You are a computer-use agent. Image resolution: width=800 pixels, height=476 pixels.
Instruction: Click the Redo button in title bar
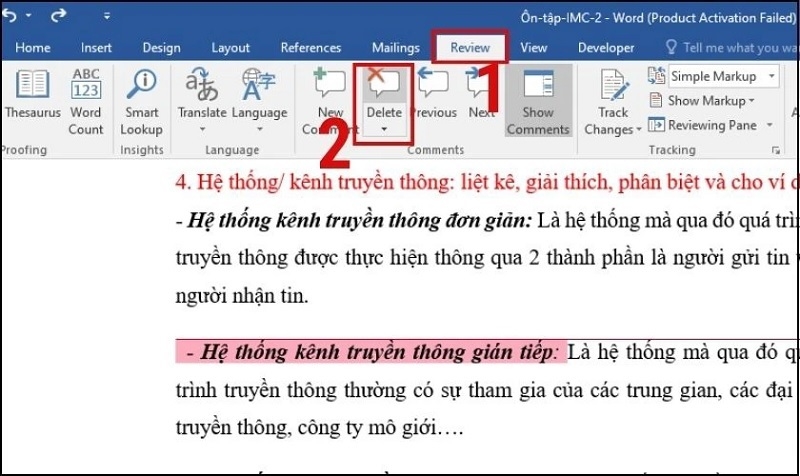click(58, 17)
